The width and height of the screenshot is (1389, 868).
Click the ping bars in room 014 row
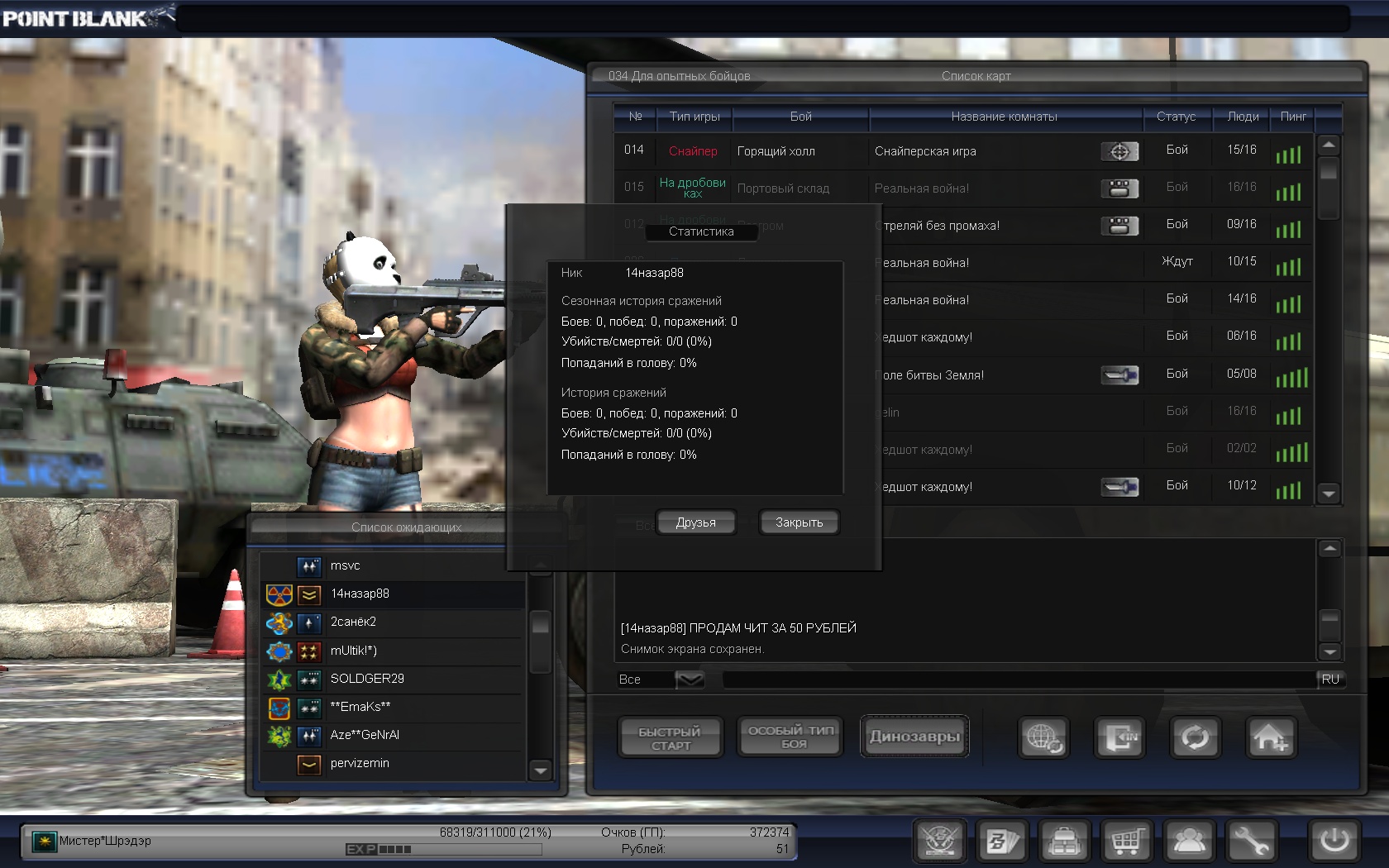coord(1288,155)
